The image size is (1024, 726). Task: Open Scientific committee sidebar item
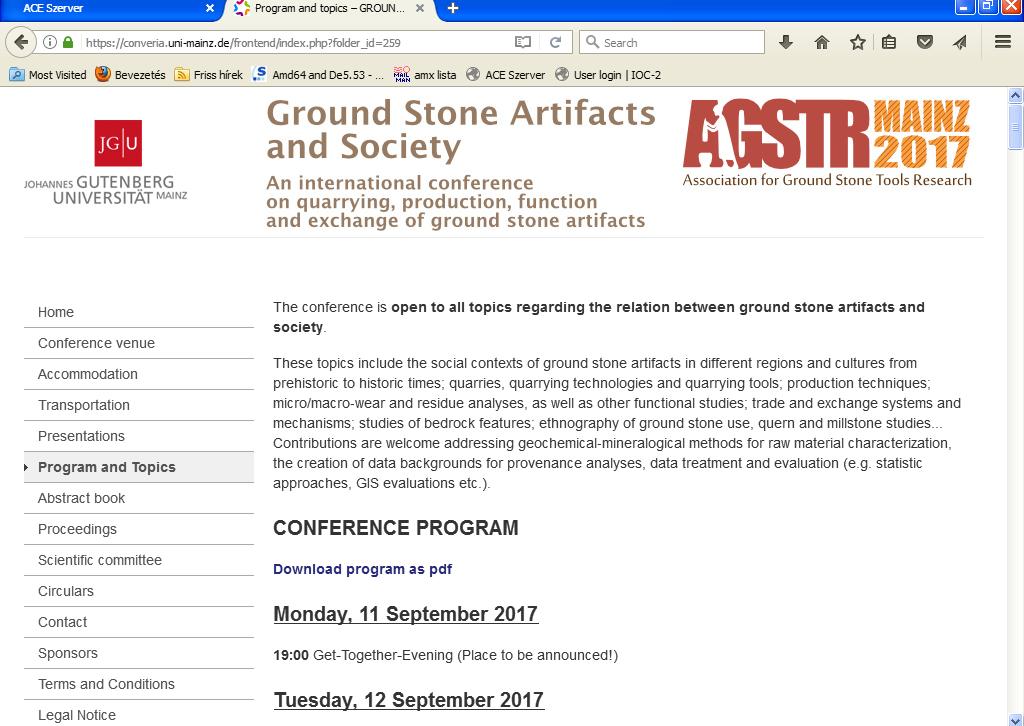click(x=138, y=560)
